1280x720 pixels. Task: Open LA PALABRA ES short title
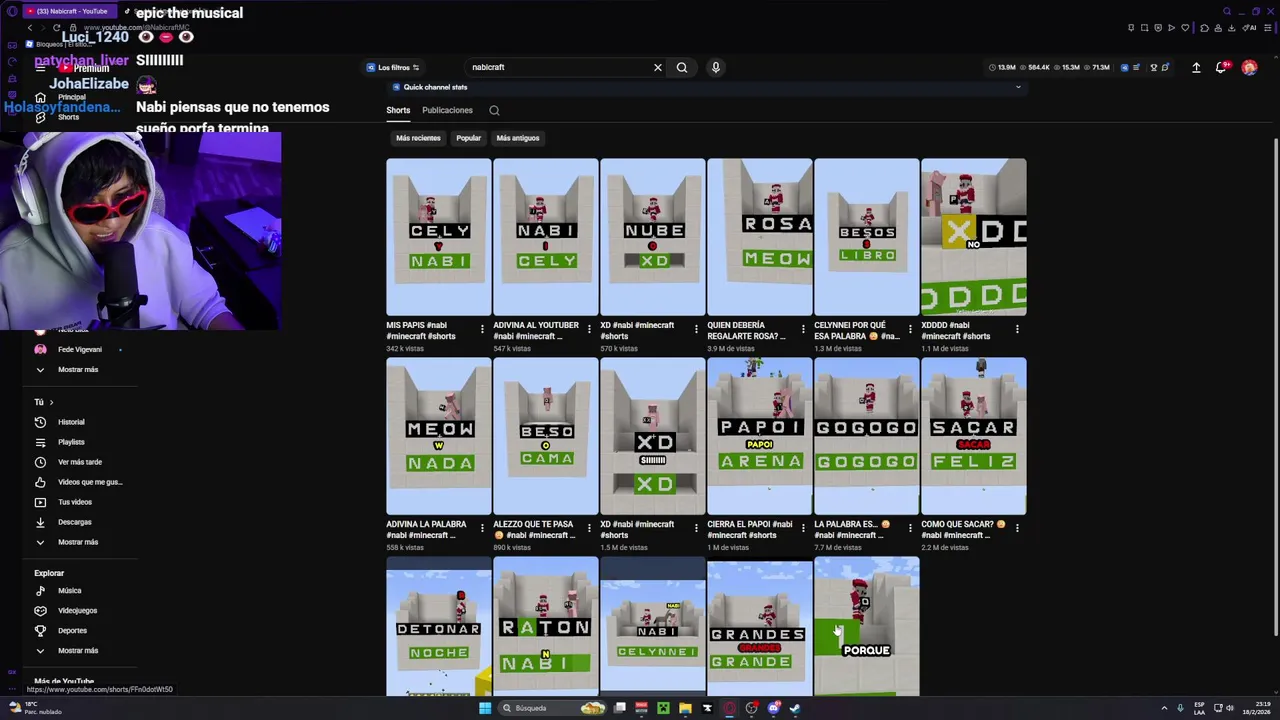pos(852,529)
